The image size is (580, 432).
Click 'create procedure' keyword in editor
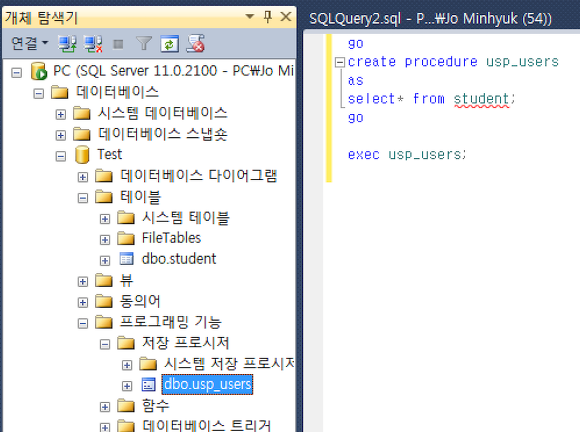click(x=412, y=62)
